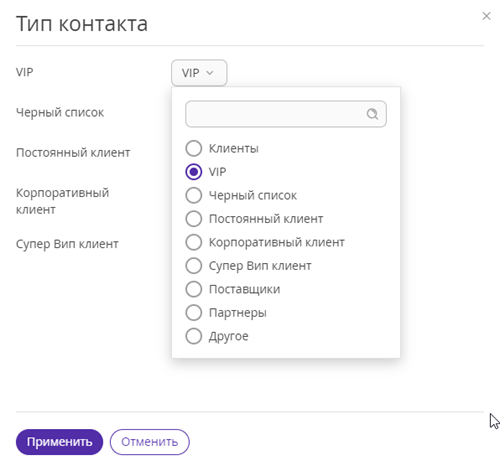This screenshot has height=460, width=500.
Task: Focus the dropdown search input field
Action: pos(286,114)
